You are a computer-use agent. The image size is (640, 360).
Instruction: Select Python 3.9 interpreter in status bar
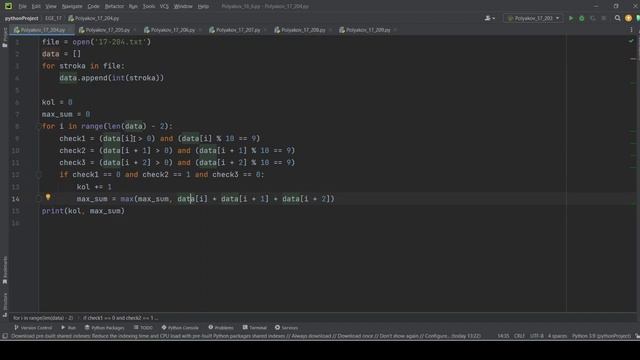click(x=601, y=336)
